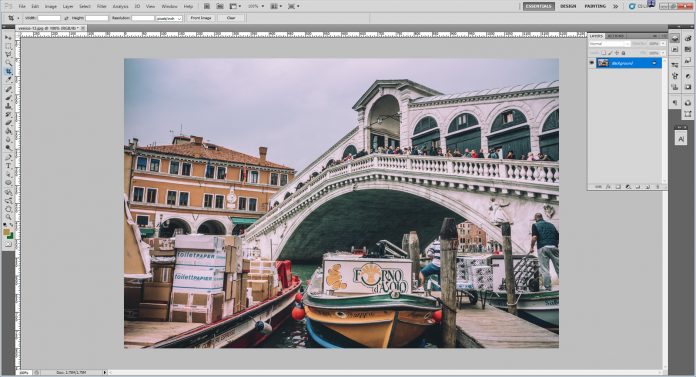Toggle lock position in Layers panel
This screenshot has width=696, height=377.
click(x=617, y=53)
